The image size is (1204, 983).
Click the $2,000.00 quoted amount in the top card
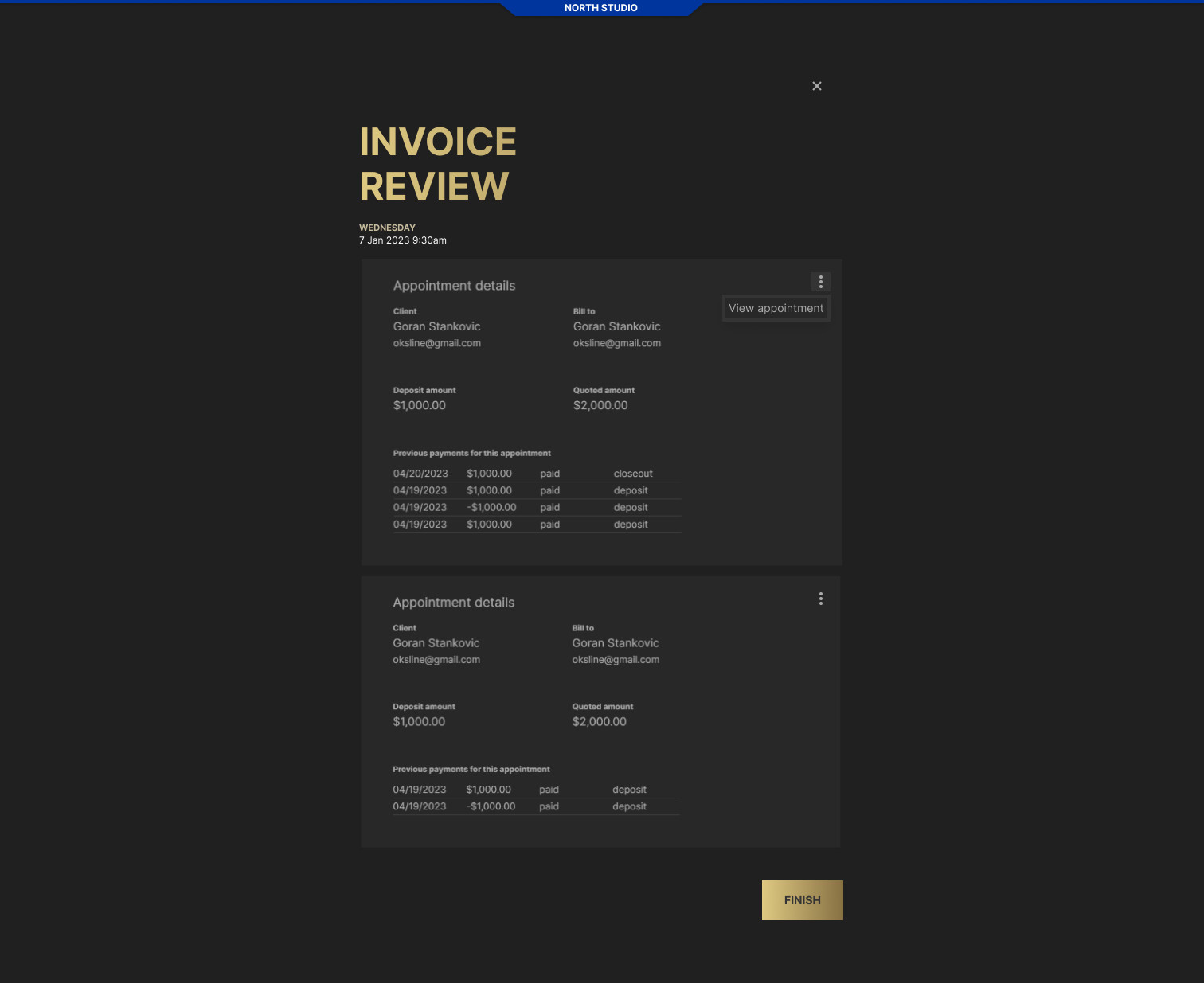click(x=600, y=405)
